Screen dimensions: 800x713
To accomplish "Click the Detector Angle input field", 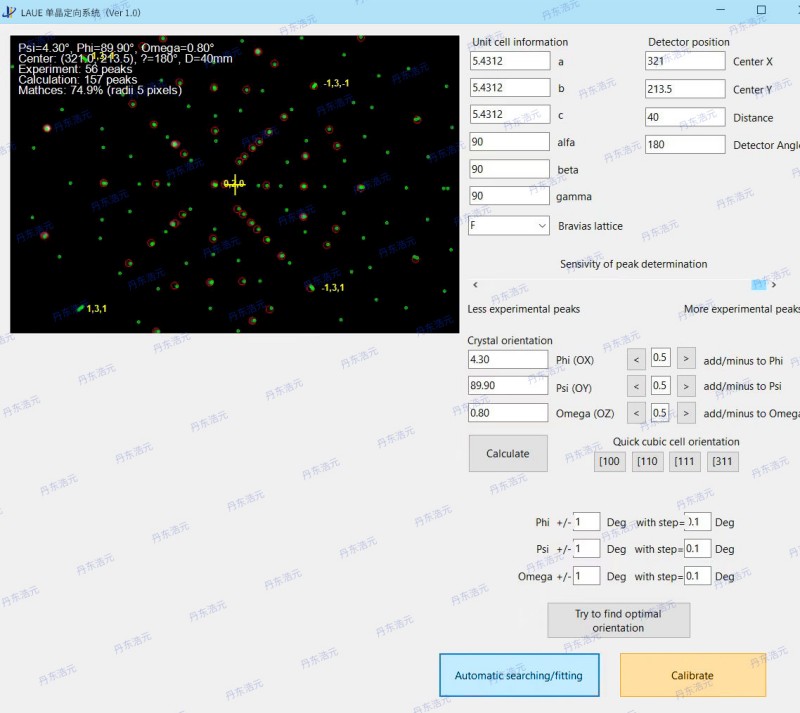I will coord(685,145).
